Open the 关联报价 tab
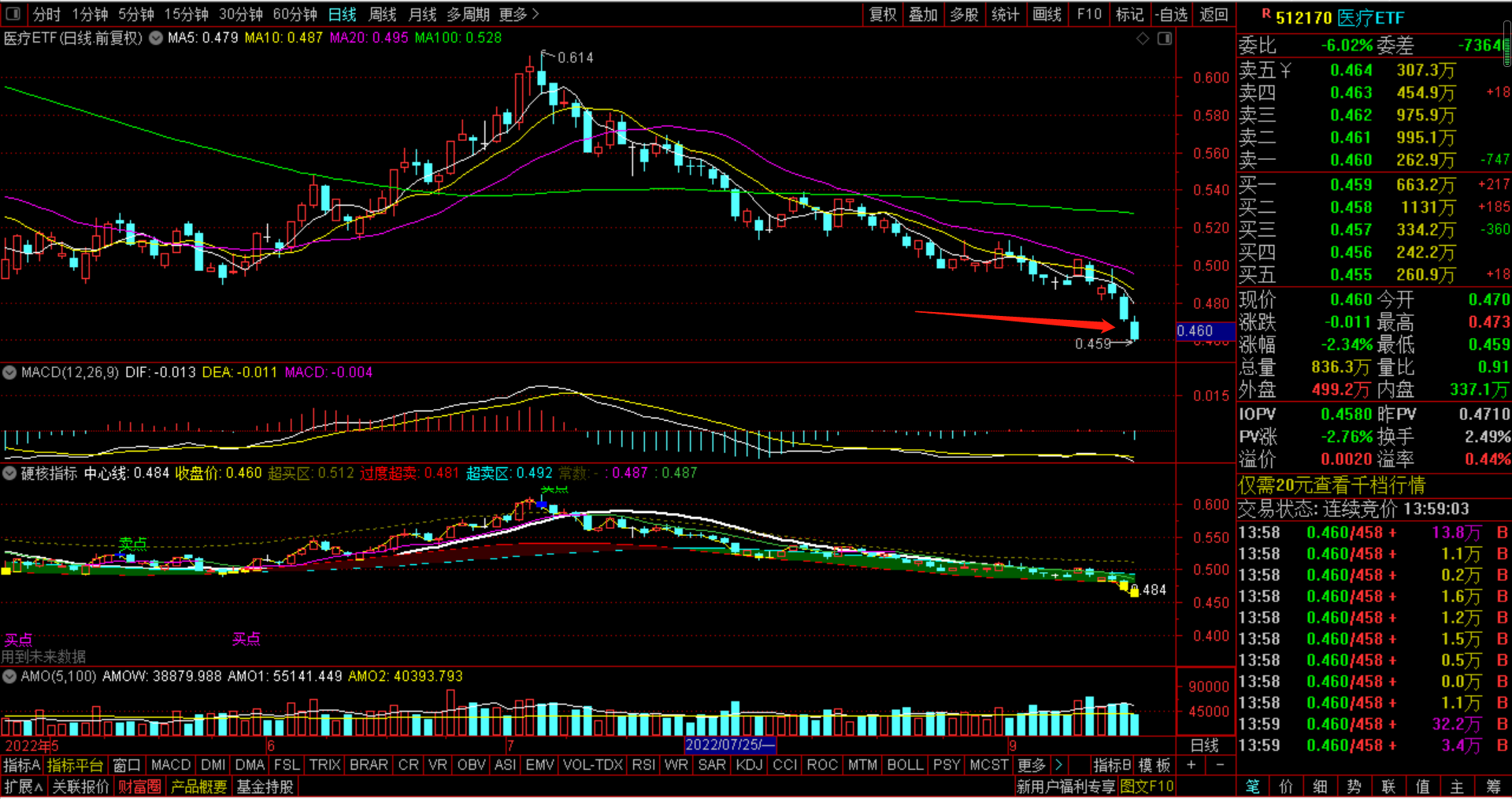 click(80, 786)
